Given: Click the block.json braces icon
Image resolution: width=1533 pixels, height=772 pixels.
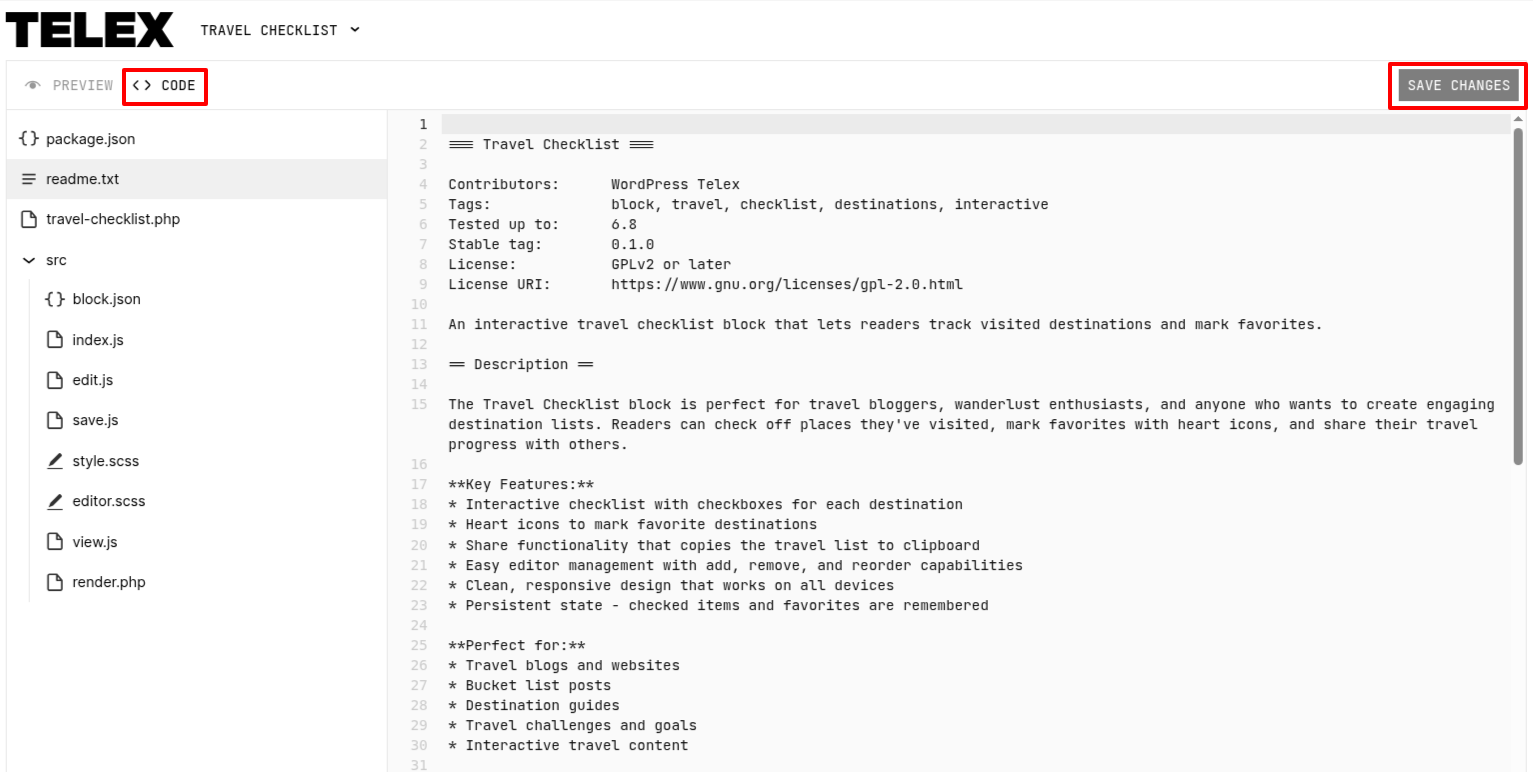Looking at the screenshot, I should (55, 299).
